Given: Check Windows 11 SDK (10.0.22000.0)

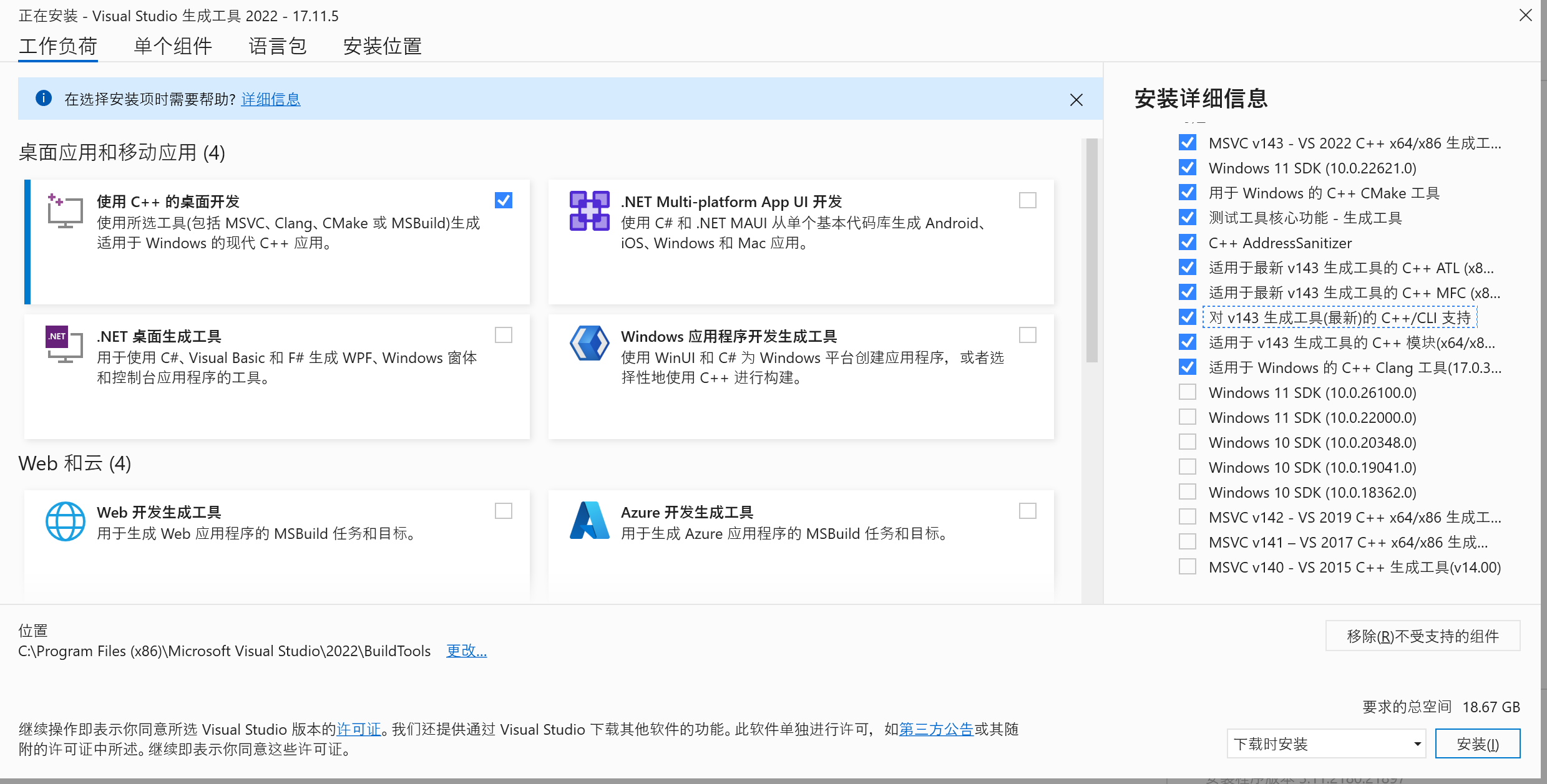Looking at the screenshot, I should click(1188, 417).
